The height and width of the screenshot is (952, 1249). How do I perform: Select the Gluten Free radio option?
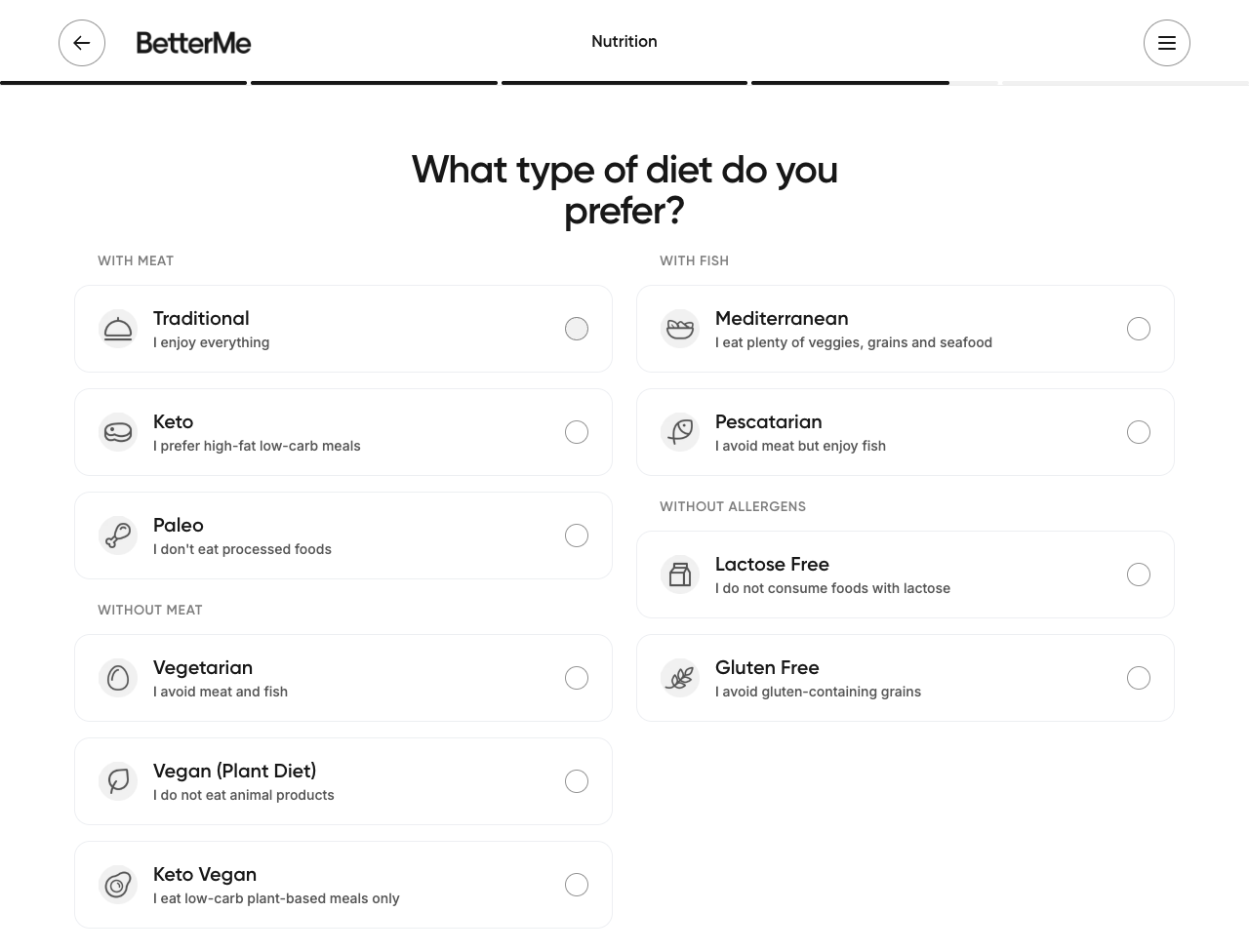point(1139,678)
